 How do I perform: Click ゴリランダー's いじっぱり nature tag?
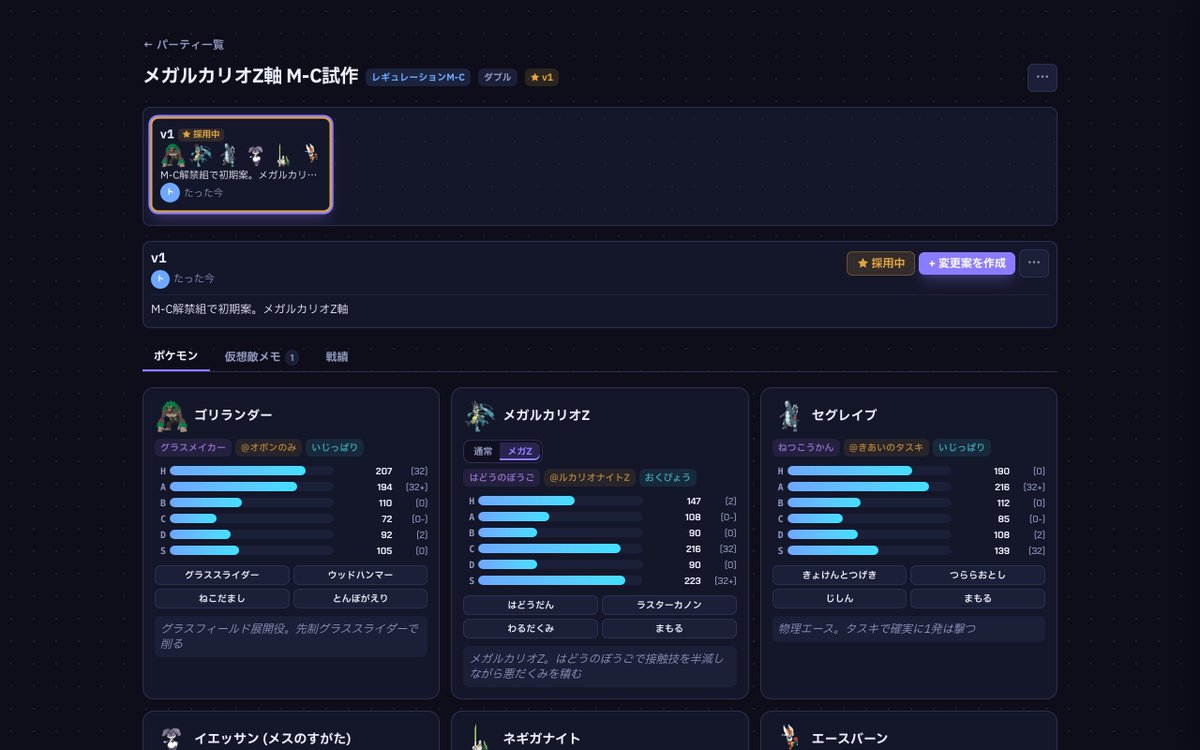(x=334, y=448)
